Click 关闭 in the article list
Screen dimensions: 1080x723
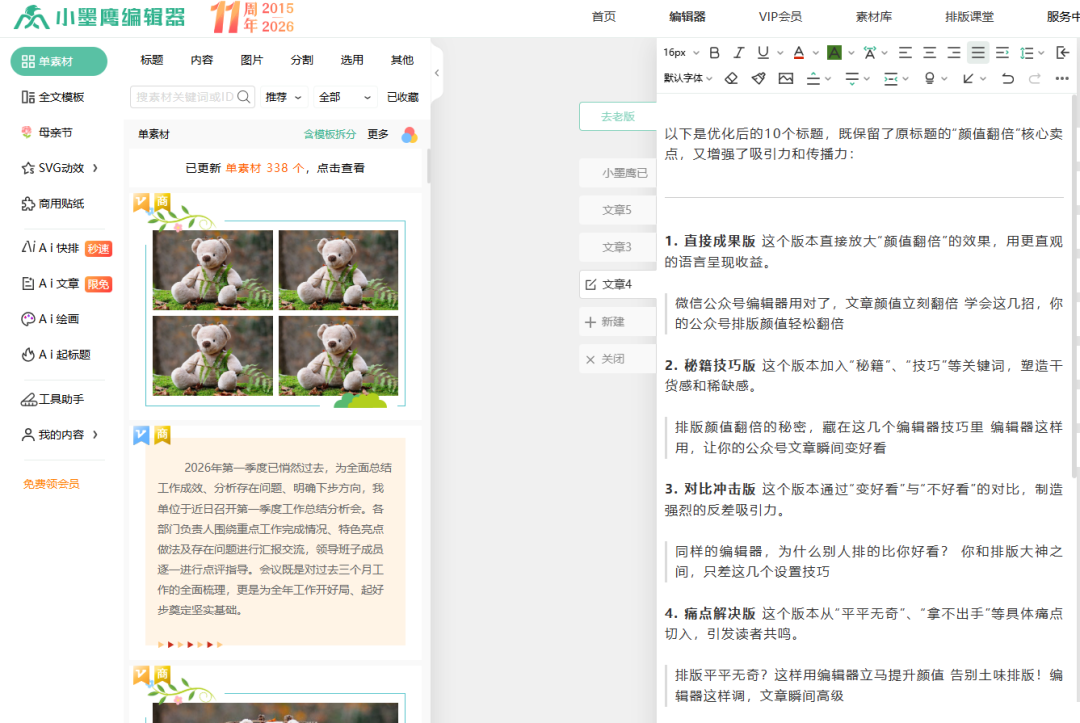pos(618,359)
